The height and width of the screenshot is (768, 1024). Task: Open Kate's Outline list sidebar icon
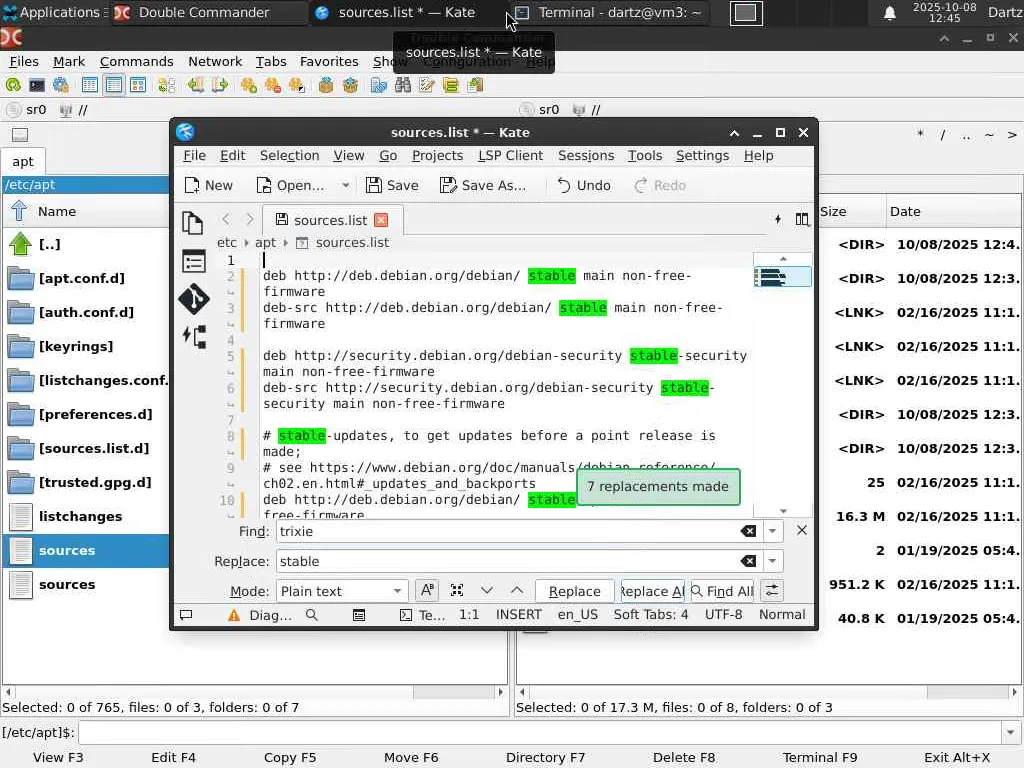[x=193, y=261]
